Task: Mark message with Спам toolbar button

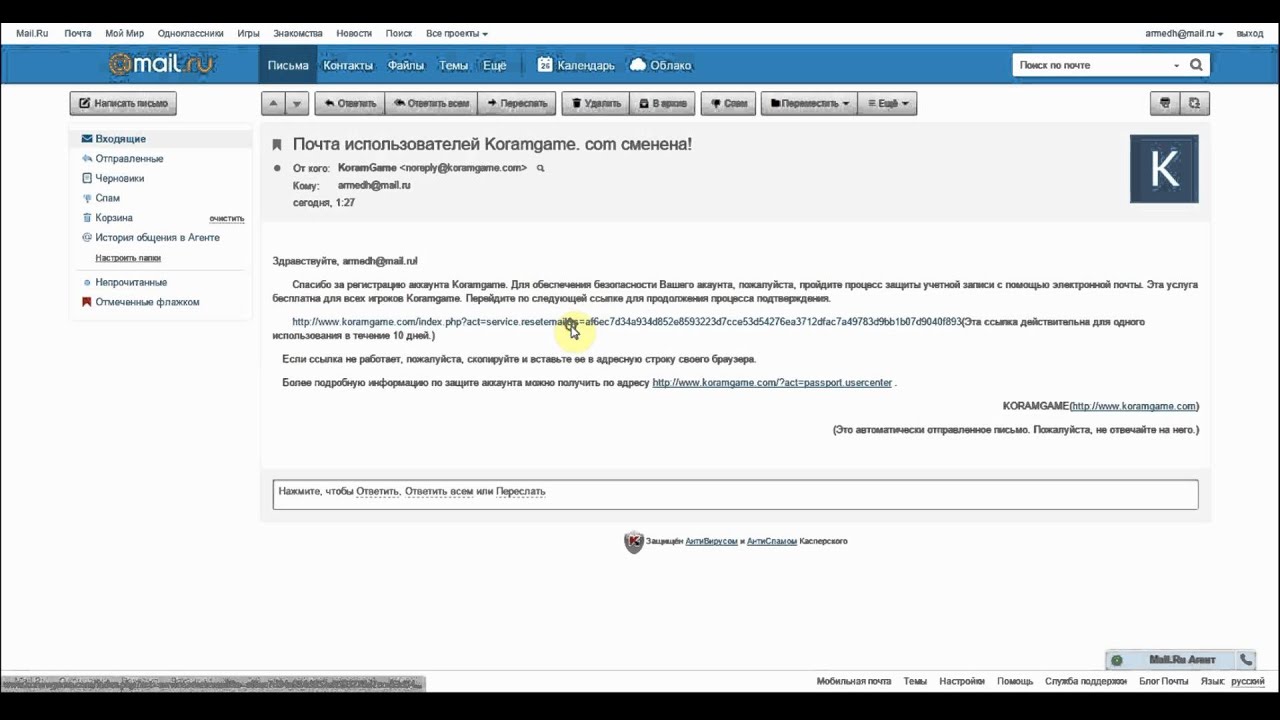Action: tap(728, 103)
